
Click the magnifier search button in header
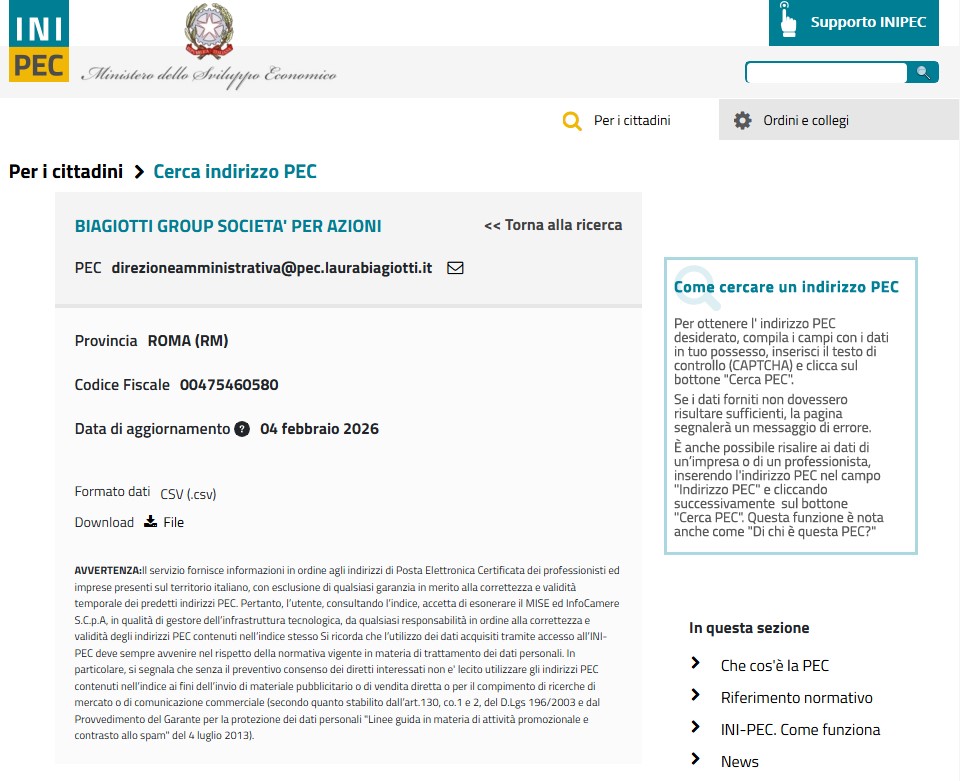click(x=923, y=72)
